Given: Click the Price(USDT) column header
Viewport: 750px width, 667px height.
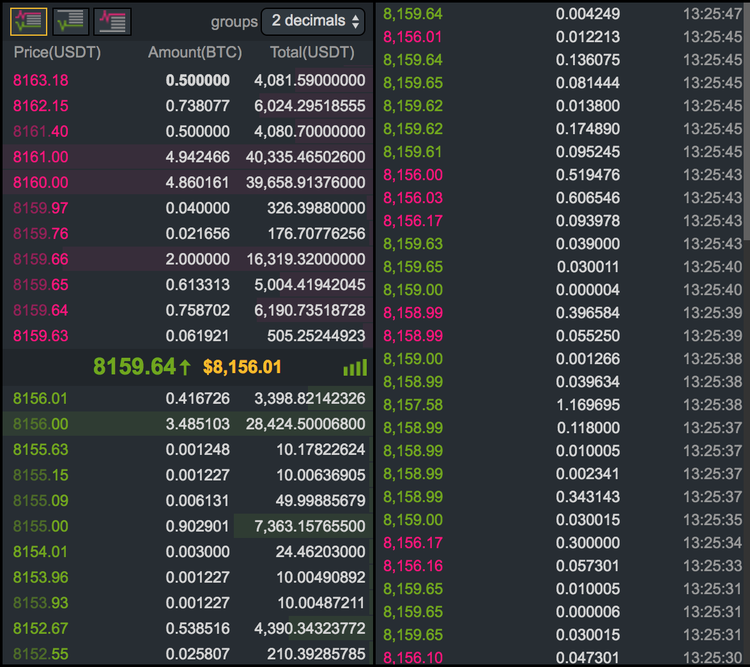Looking at the screenshot, I should (57, 52).
